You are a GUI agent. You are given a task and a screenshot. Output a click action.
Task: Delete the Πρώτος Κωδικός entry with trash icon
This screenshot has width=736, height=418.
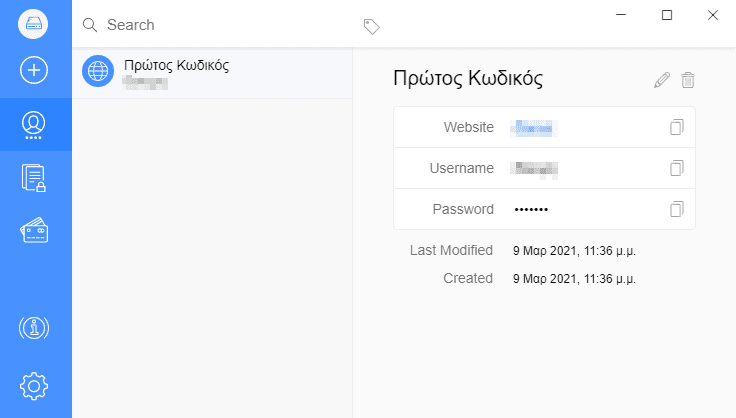click(x=688, y=80)
